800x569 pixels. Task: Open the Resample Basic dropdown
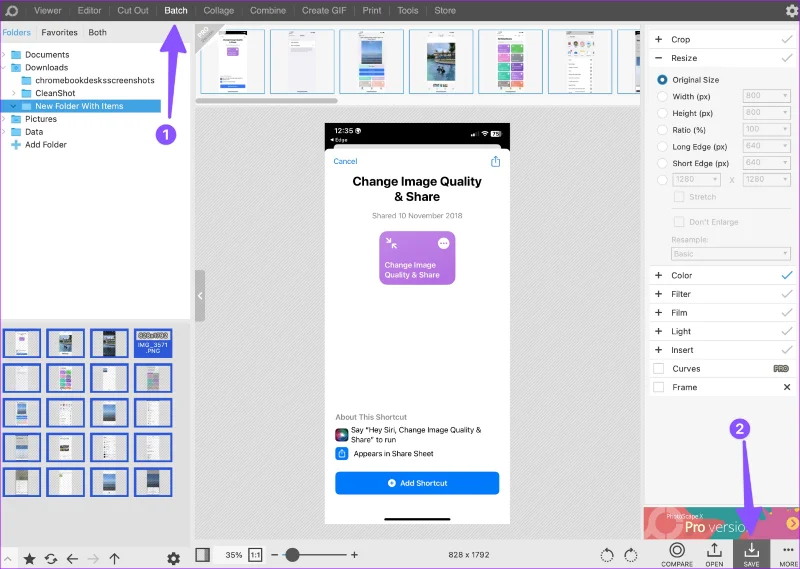point(731,254)
